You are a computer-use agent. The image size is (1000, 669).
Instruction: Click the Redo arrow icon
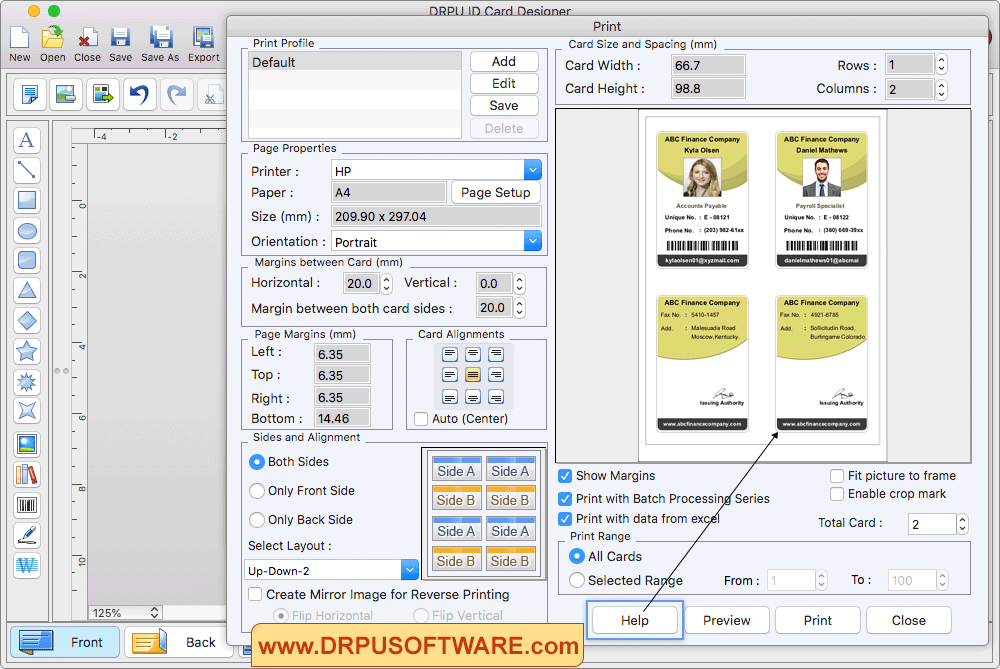[176, 95]
